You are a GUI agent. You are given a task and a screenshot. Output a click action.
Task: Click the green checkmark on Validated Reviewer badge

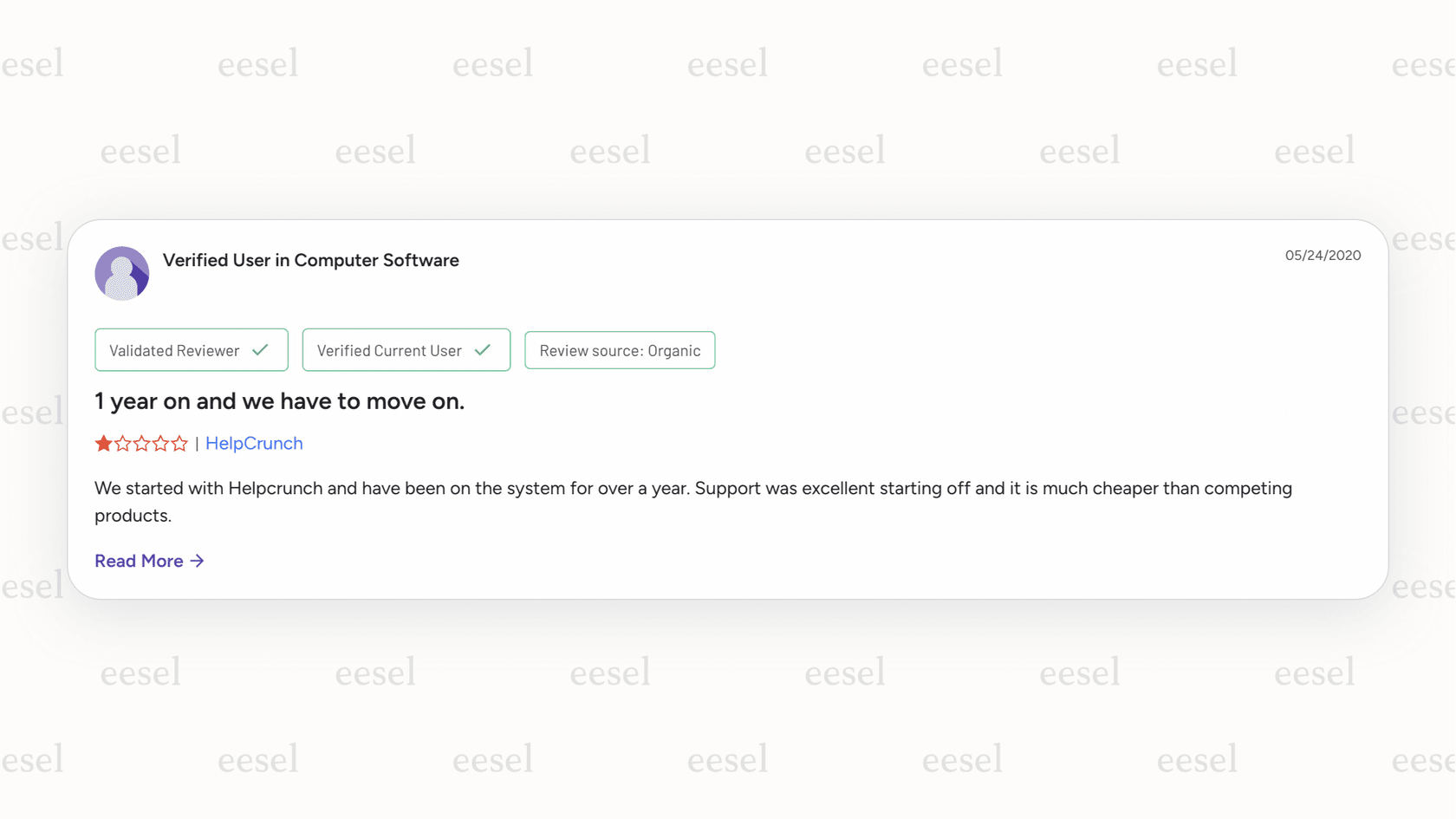pyautogui.click(x=261, y=349)
